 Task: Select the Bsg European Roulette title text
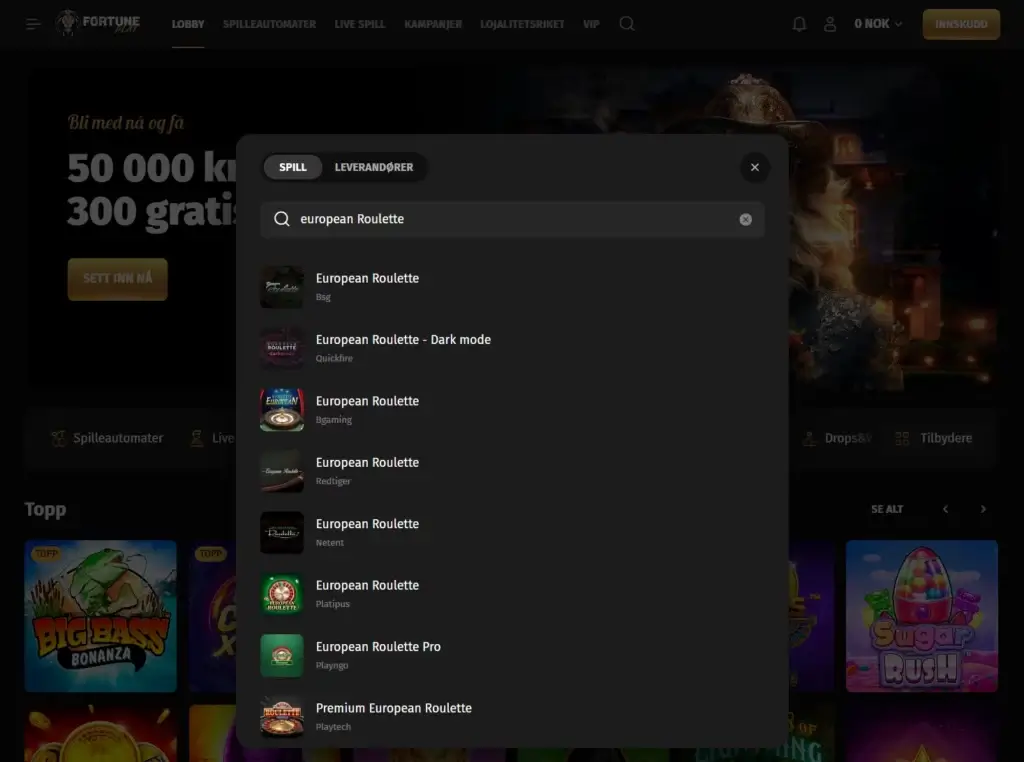point(367,278)
